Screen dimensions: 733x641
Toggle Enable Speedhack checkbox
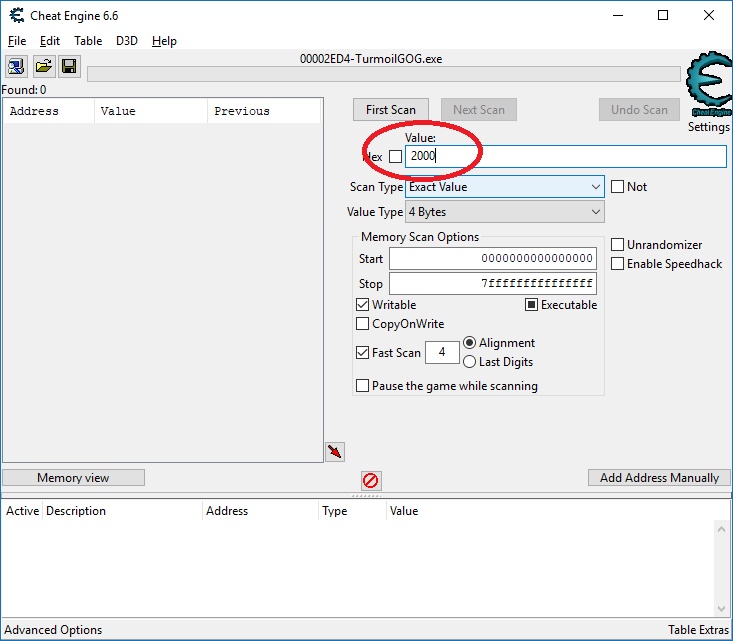[x=618, y=264]
